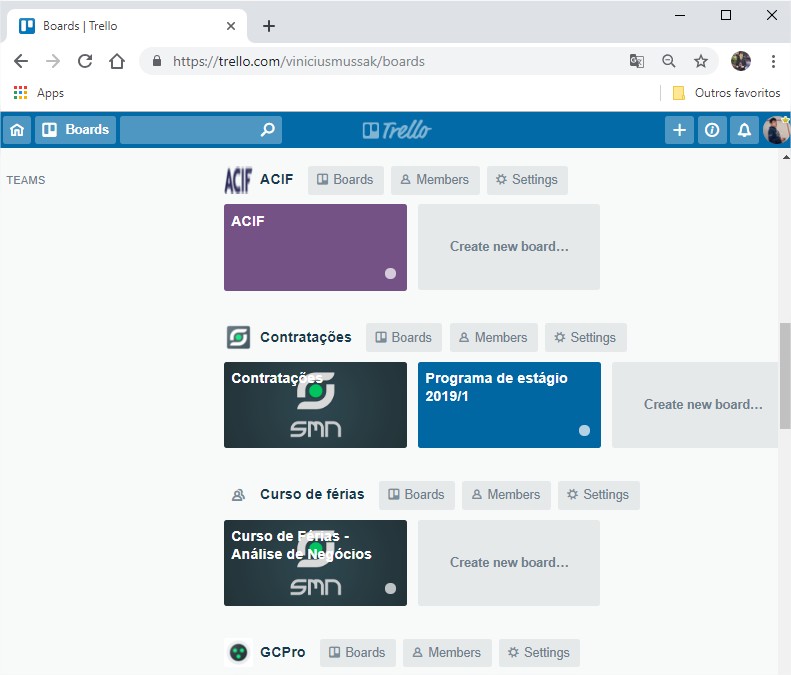This screenshot has width=791, height=675.
Task: Open the create new plus menu
Action: coord(679,130)
